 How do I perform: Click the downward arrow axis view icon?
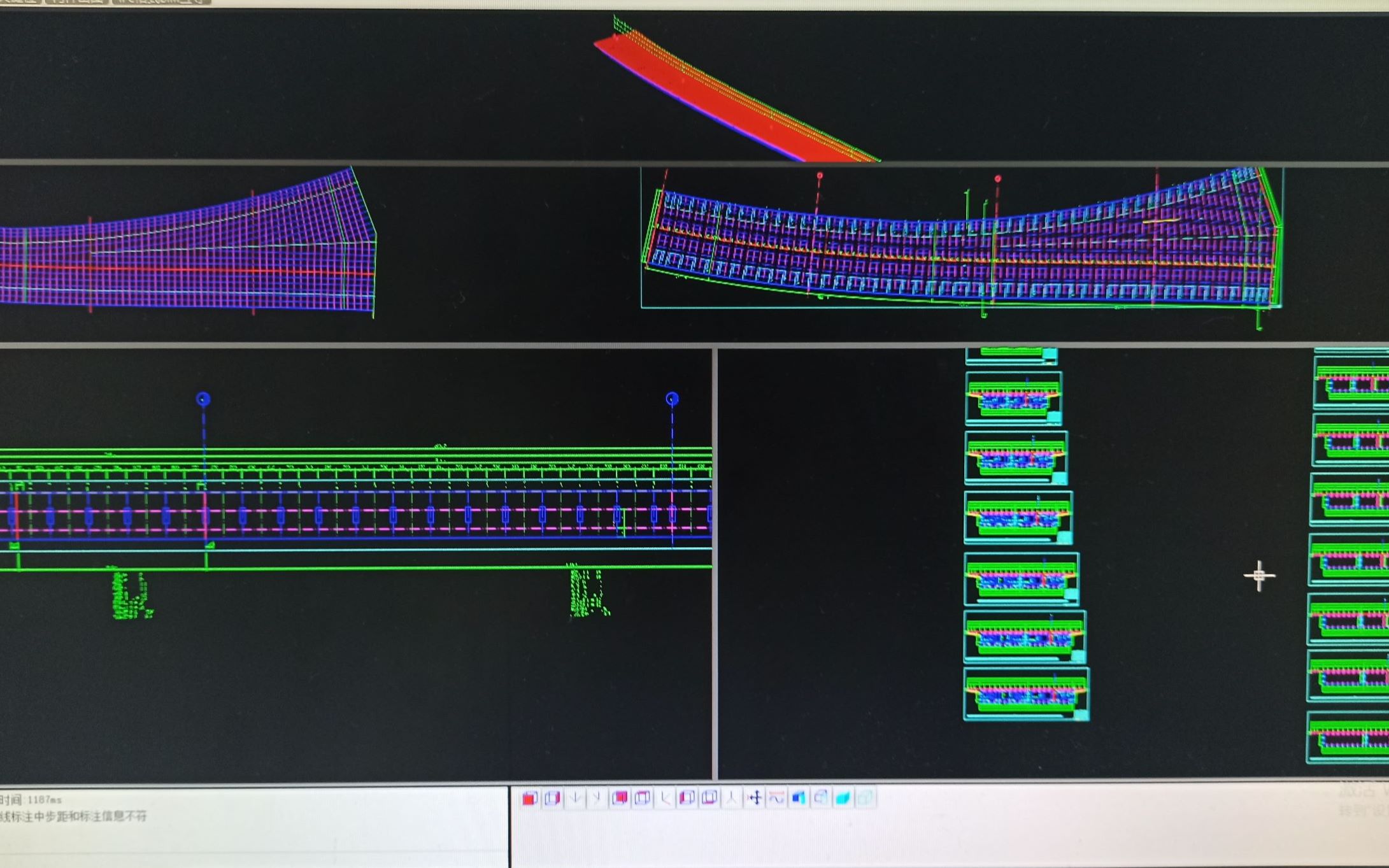click(575, 798)
